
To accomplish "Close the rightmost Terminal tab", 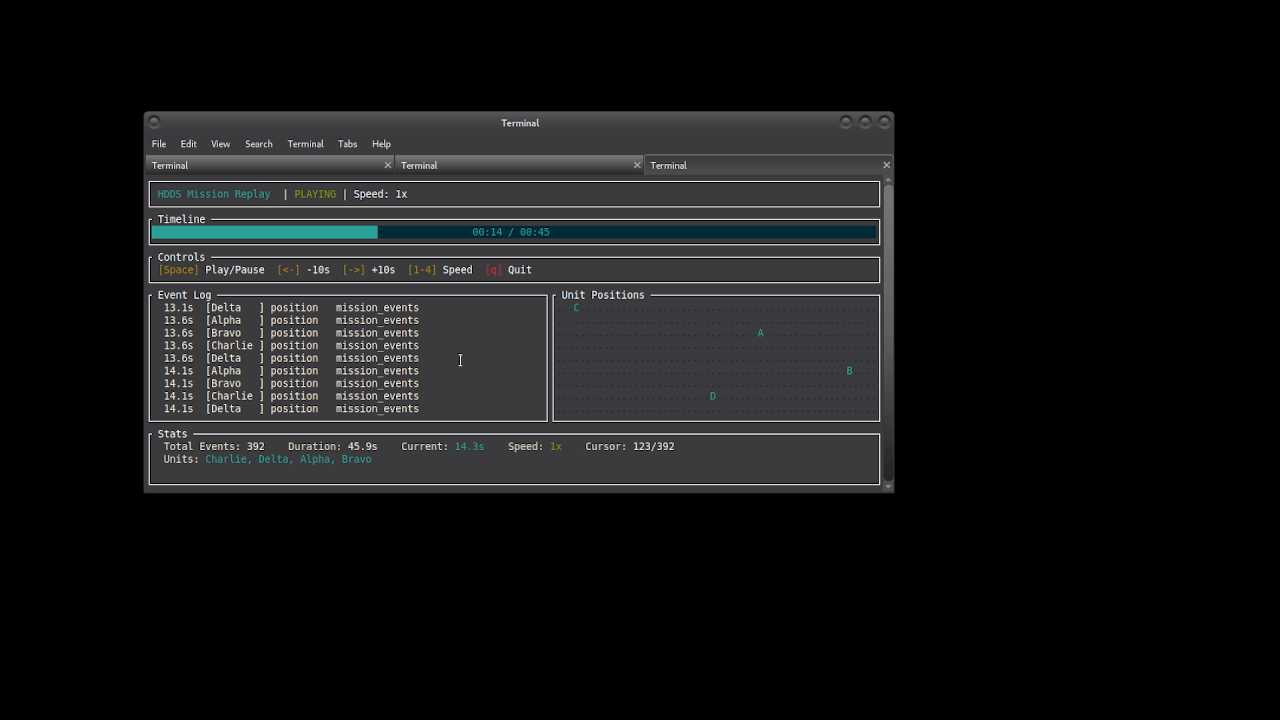I will pyautogui.click(x=886, y=165).
